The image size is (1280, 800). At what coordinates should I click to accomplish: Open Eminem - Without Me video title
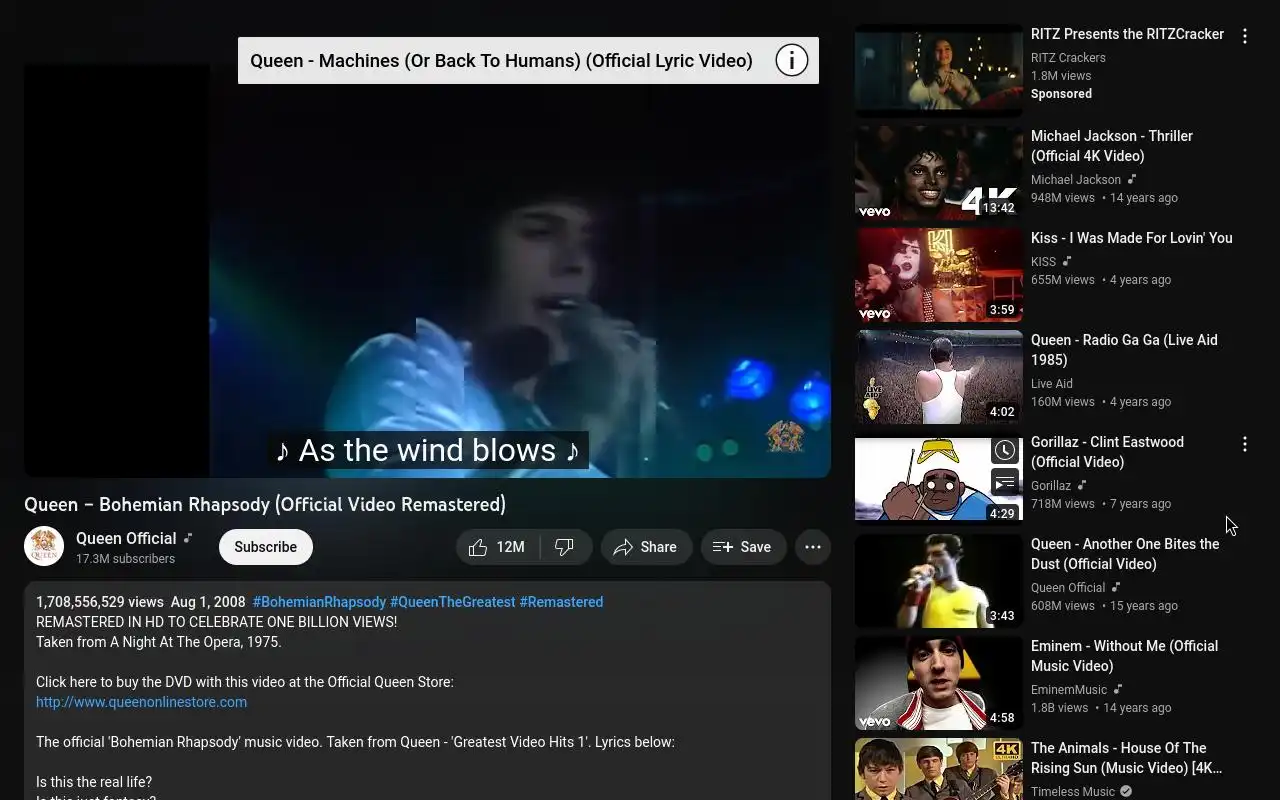coord(1124,656)
